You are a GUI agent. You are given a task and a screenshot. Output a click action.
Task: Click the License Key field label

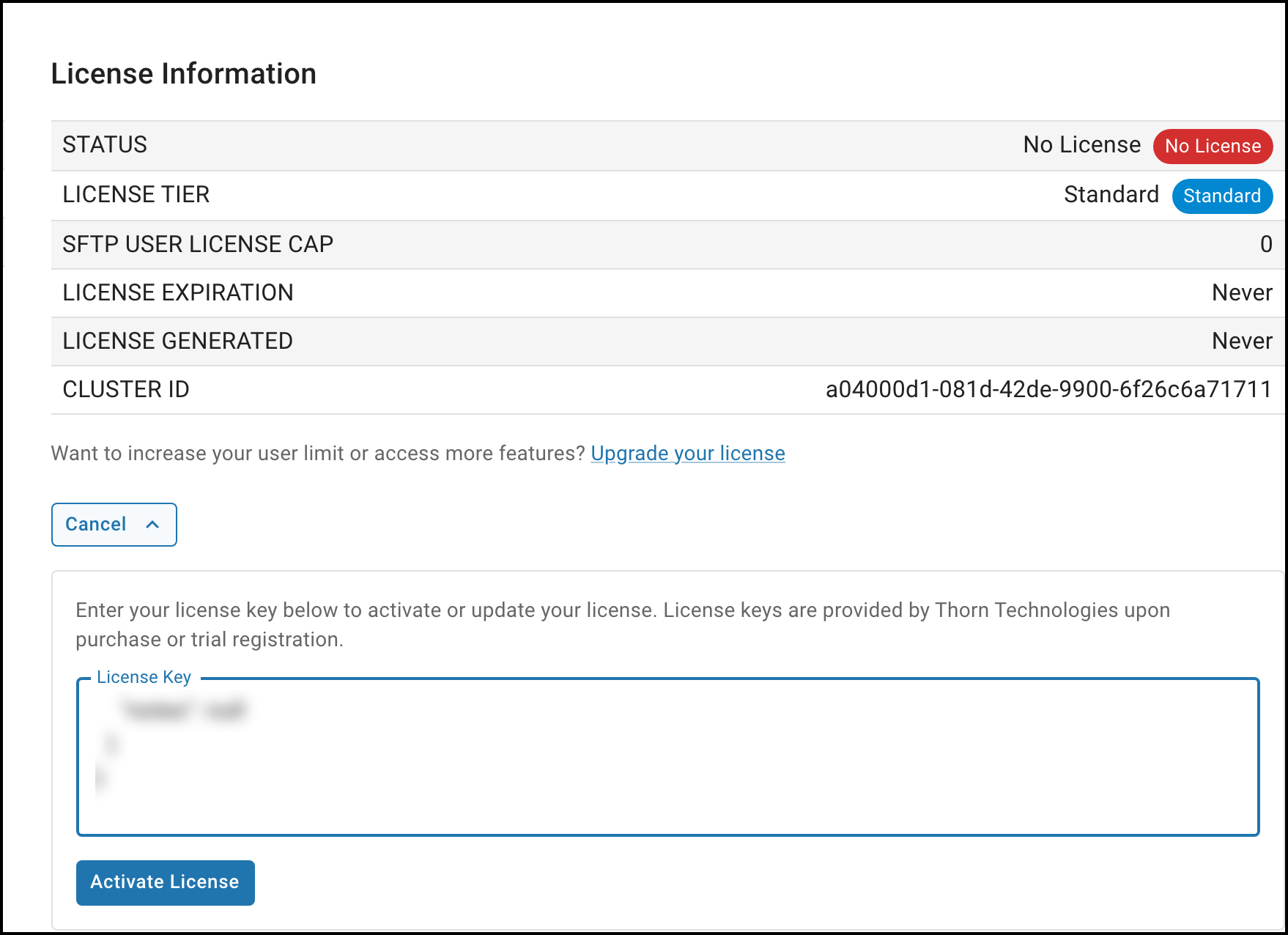[x=144, y=677]
